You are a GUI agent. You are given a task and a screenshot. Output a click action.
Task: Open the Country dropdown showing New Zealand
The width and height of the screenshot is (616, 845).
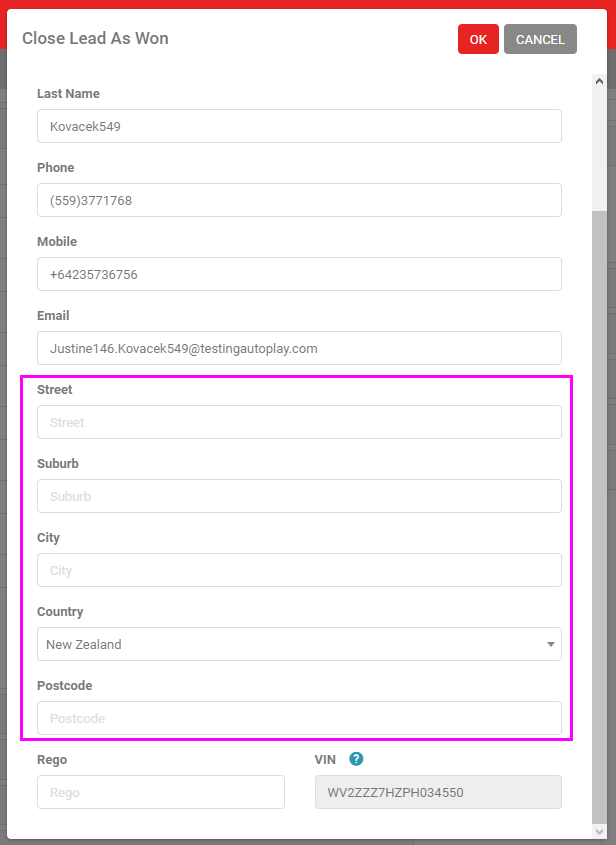coord(299,644)
